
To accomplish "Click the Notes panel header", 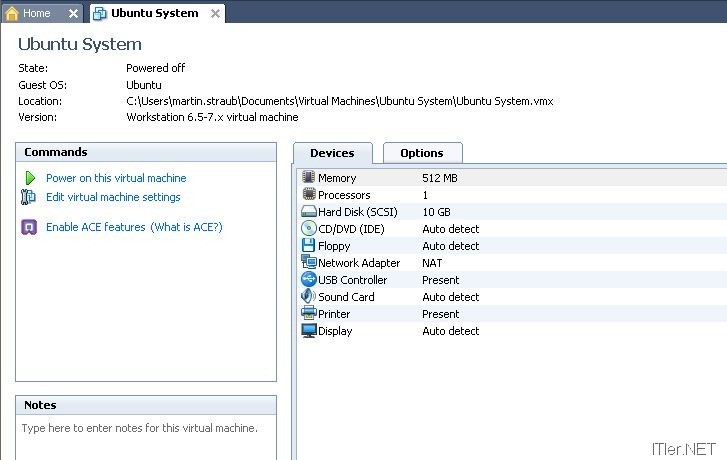I will tap(146, 405).
